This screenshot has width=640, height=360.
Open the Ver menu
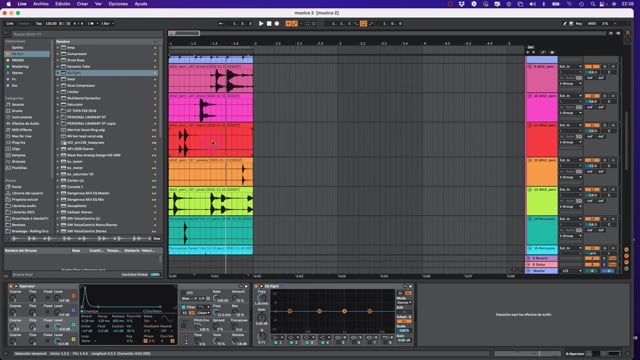(x=98, y=4)
